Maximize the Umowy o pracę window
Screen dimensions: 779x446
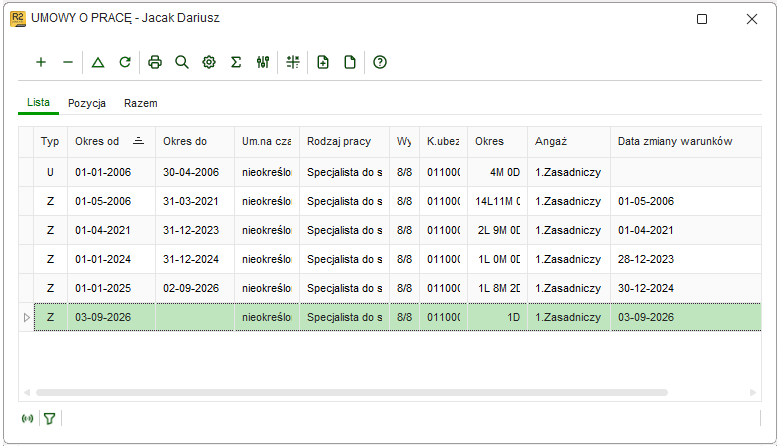[x=702, y=19]
